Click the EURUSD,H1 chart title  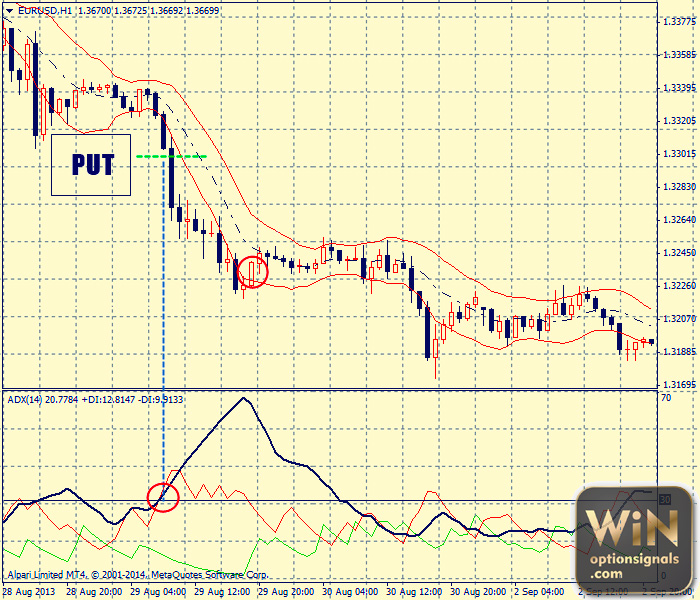[45, 10]
